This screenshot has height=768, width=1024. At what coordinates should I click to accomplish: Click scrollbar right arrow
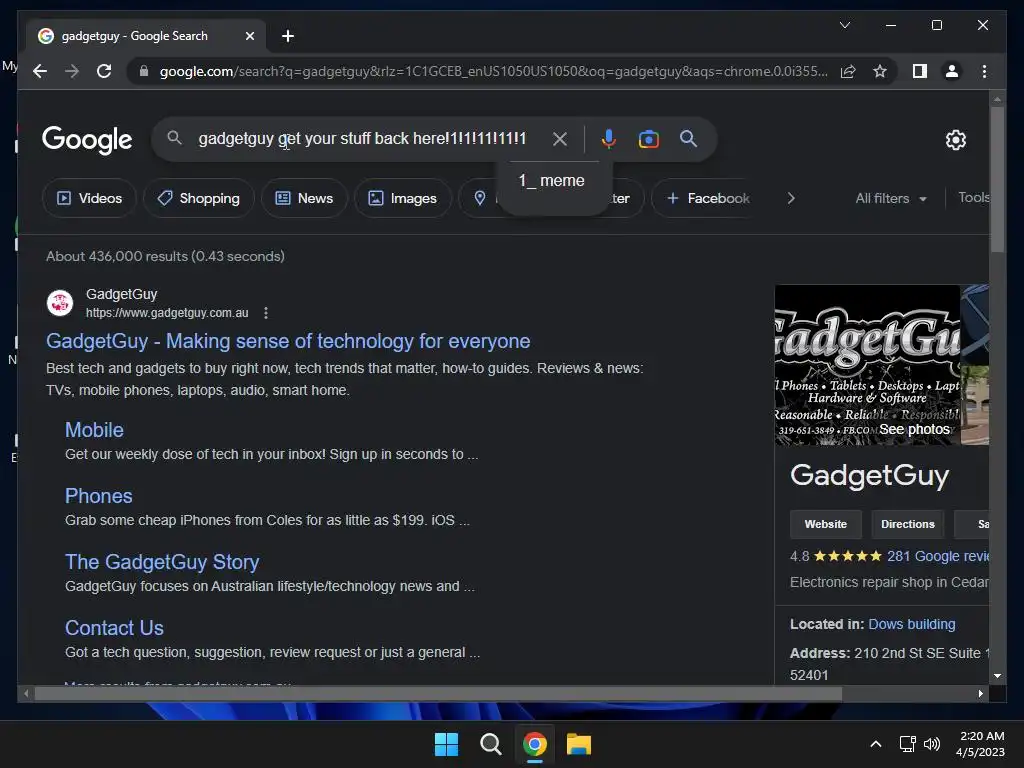point(980,694)
